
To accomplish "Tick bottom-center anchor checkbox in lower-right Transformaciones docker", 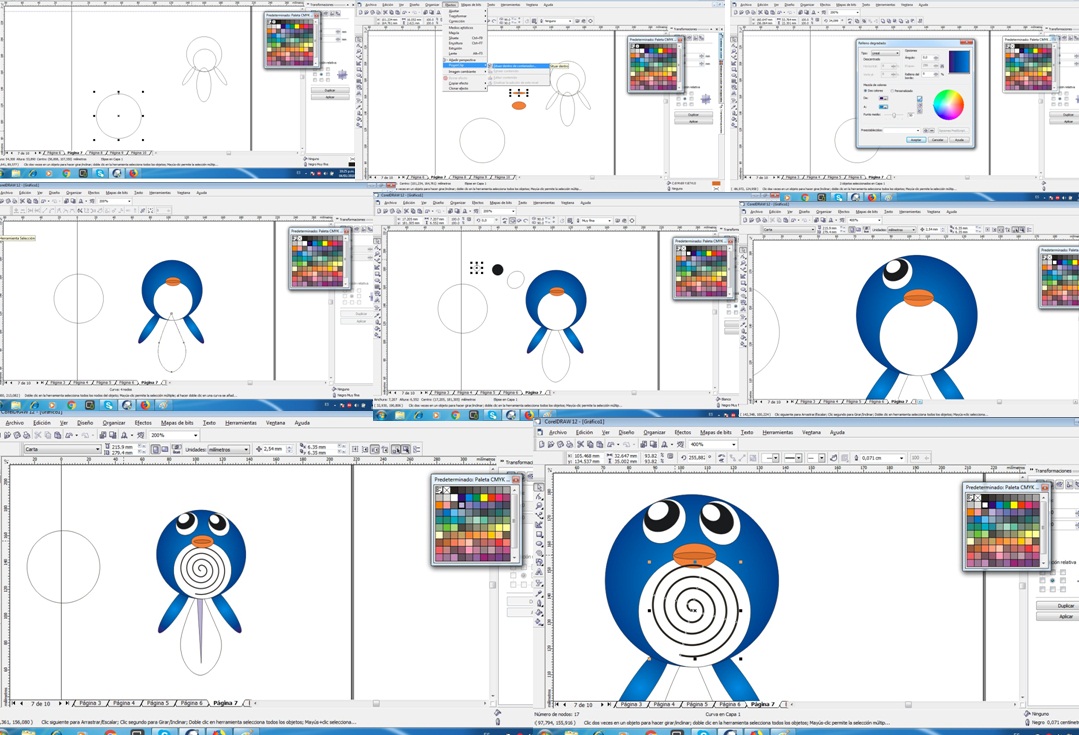I will [1052, 589].
